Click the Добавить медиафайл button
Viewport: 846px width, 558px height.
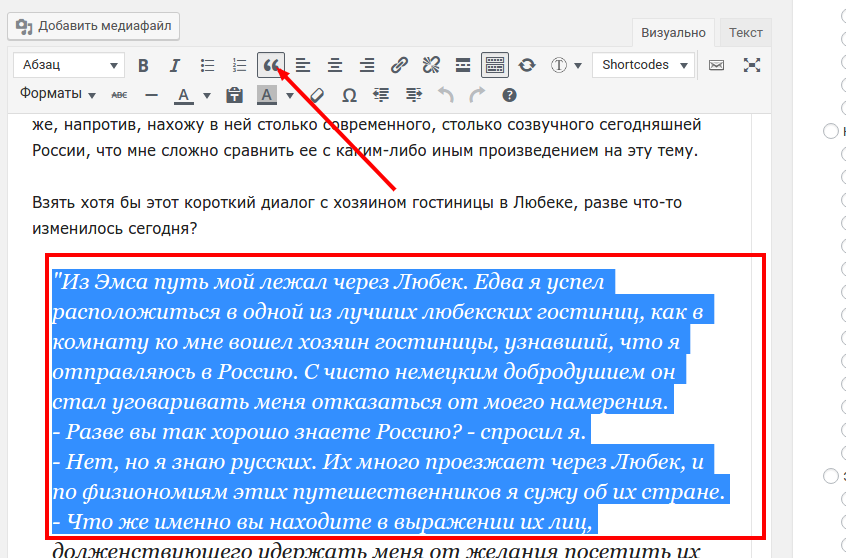tap(93, 26)
